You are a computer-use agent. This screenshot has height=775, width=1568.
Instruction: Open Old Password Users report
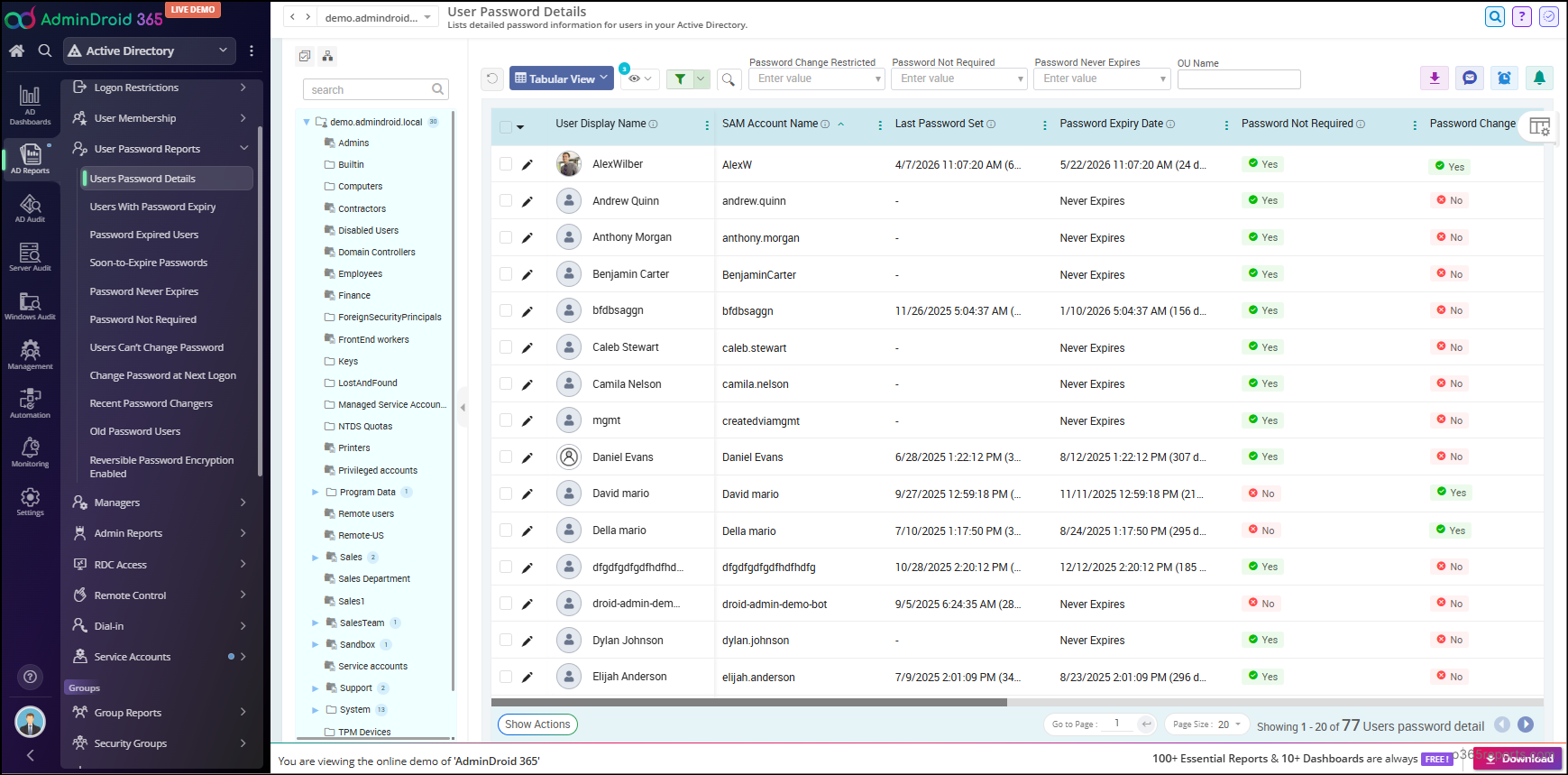point(135,431)
